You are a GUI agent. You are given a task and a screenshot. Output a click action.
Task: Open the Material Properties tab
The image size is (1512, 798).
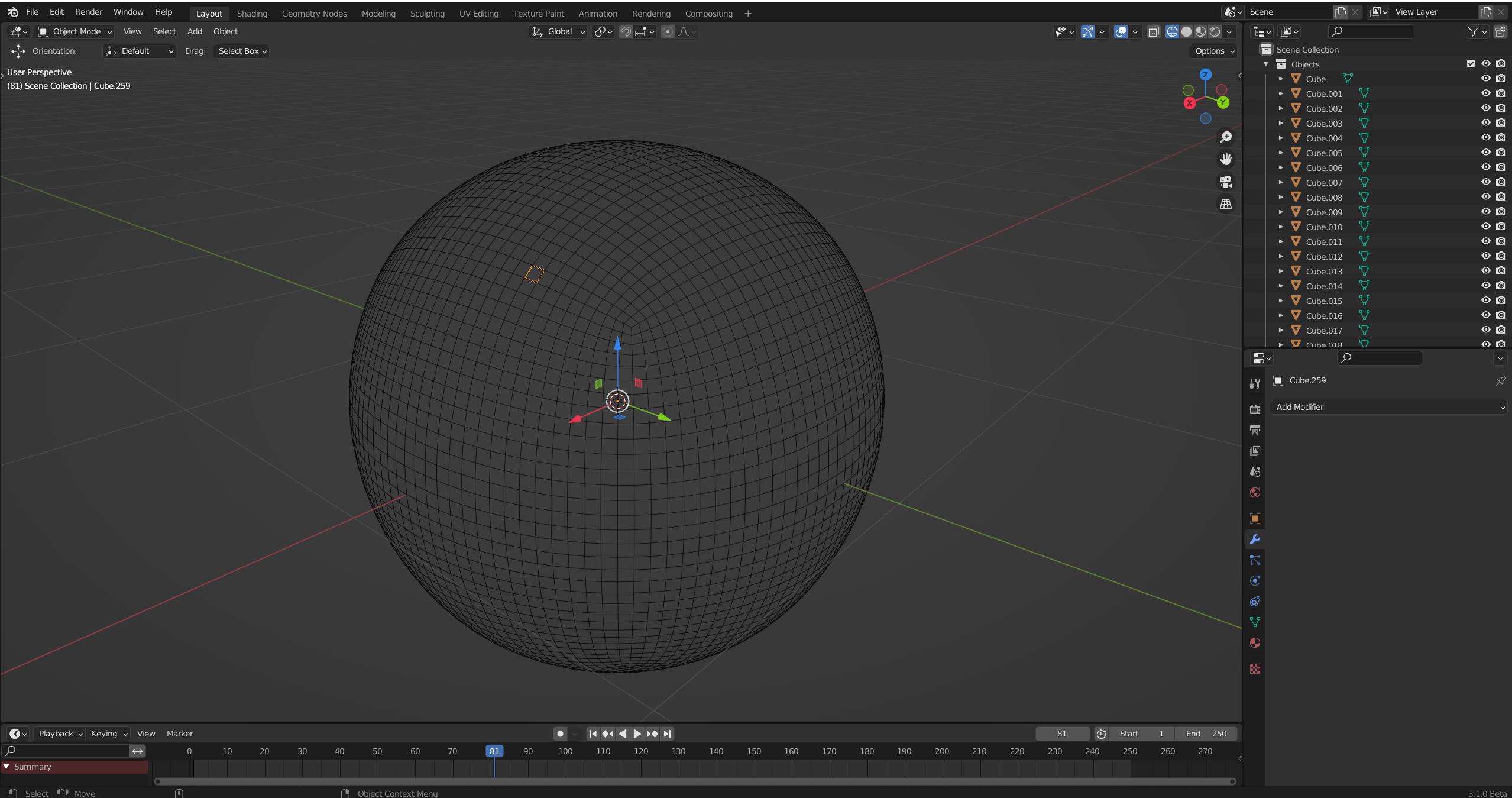tap(1256, 642)
